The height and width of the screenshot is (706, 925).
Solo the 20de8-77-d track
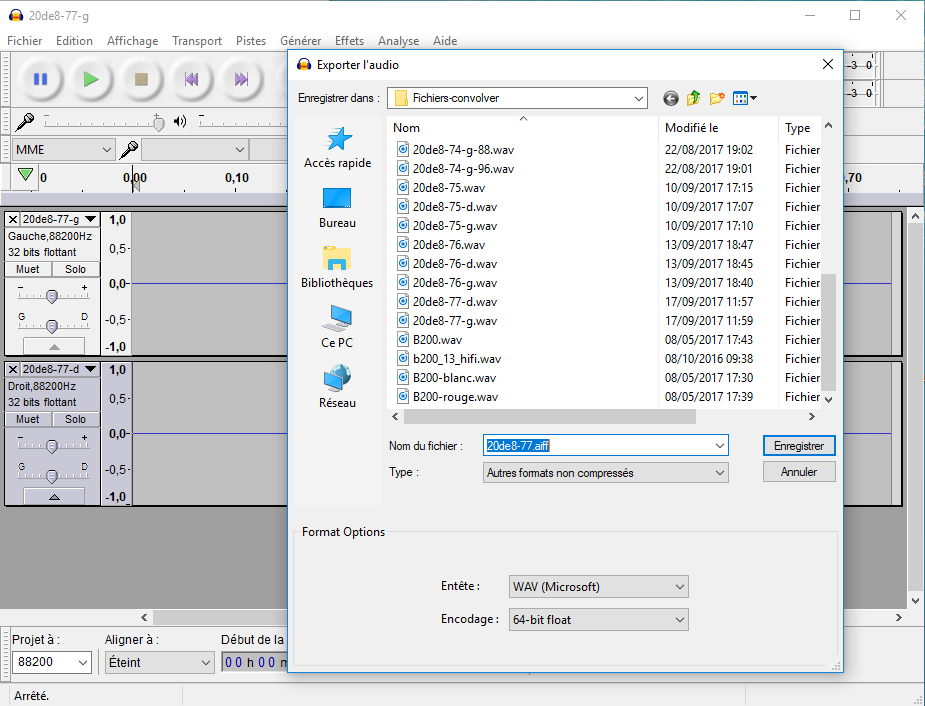pyautogui.click(x=76, y=419)
